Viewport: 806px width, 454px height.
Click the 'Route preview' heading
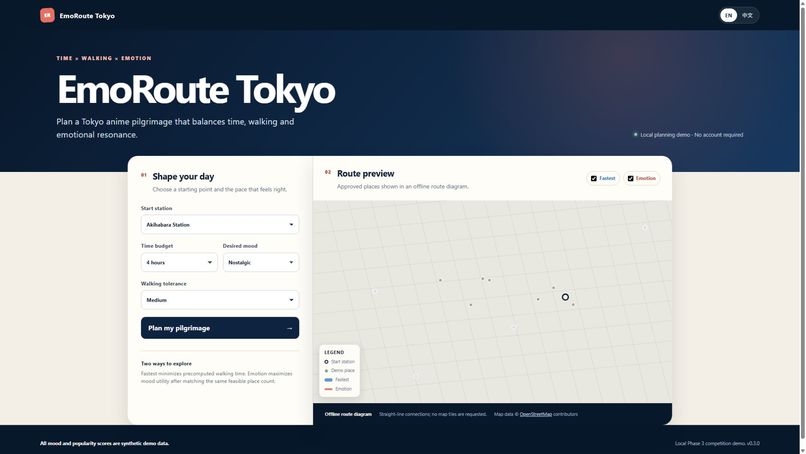pyautogui.click(x=365, y=174)
